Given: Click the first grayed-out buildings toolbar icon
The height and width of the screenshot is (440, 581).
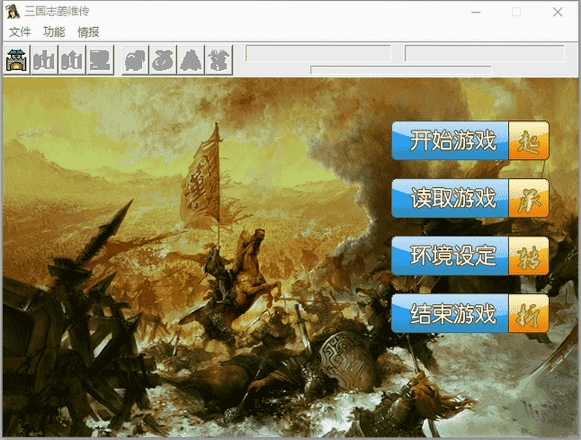Looking at the screenshot, I should point(44,60).
